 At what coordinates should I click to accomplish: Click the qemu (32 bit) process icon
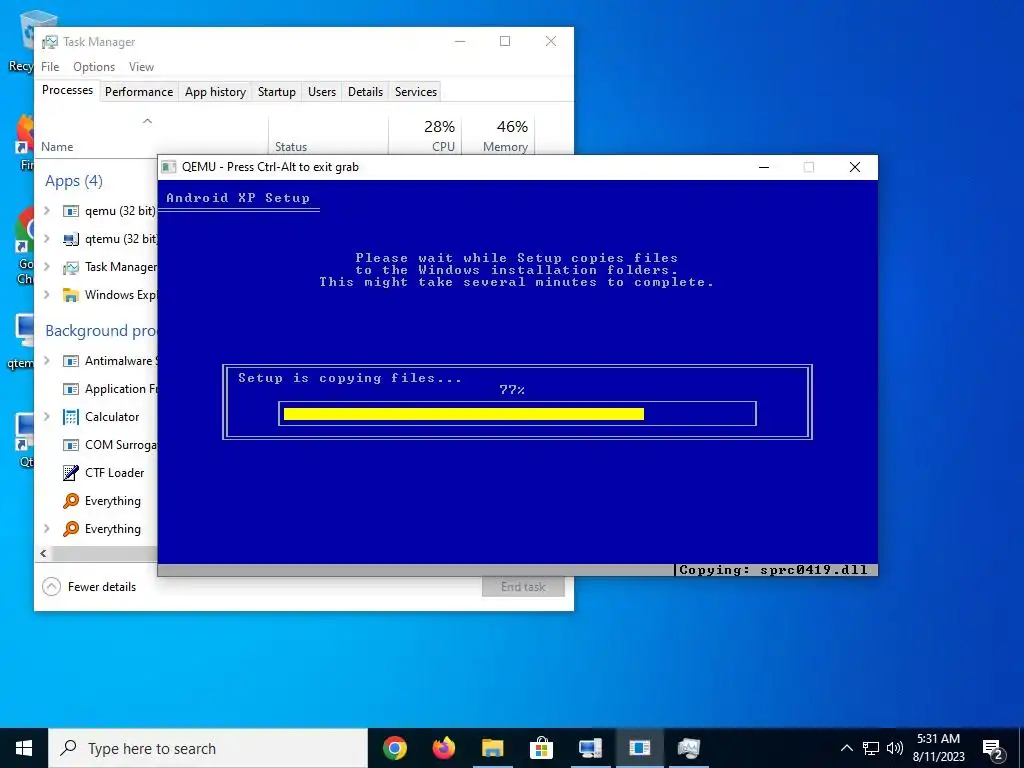point(71,211)
